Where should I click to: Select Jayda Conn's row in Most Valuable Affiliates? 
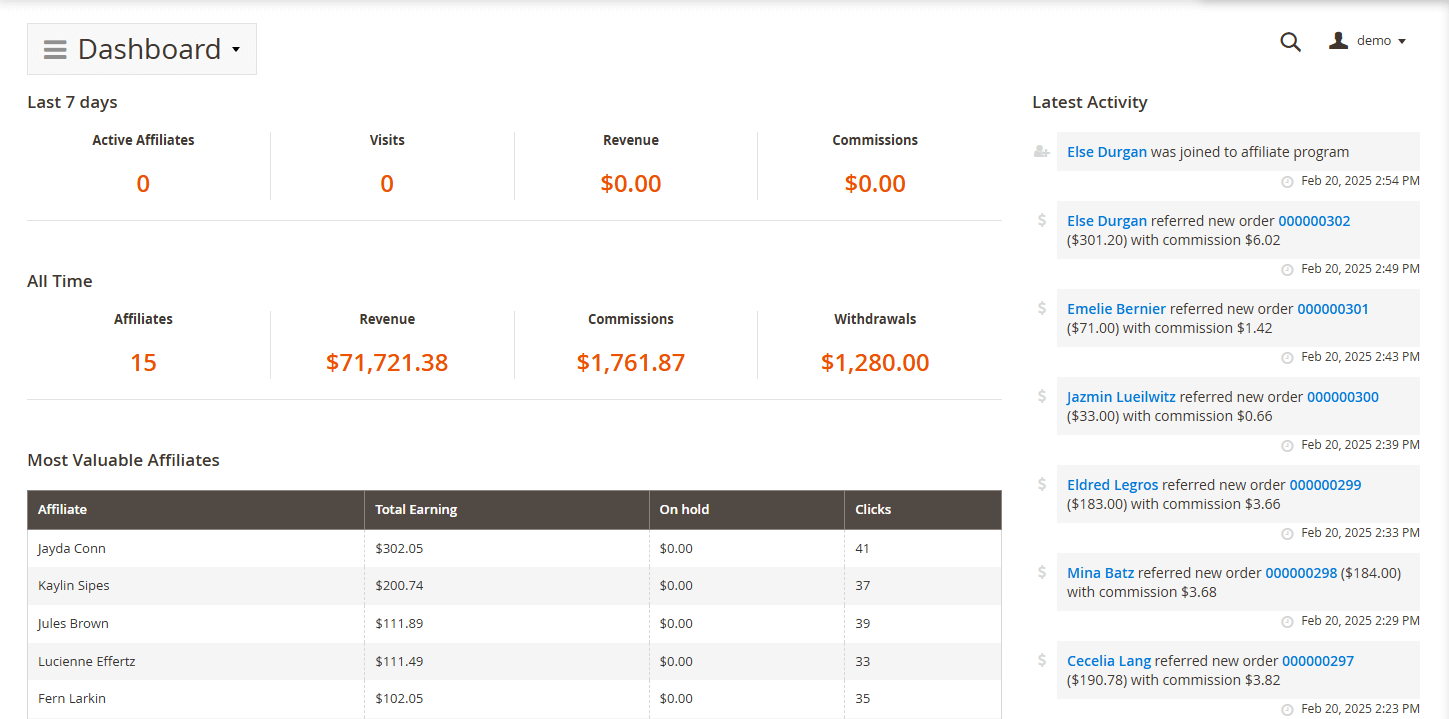[71, 548]
